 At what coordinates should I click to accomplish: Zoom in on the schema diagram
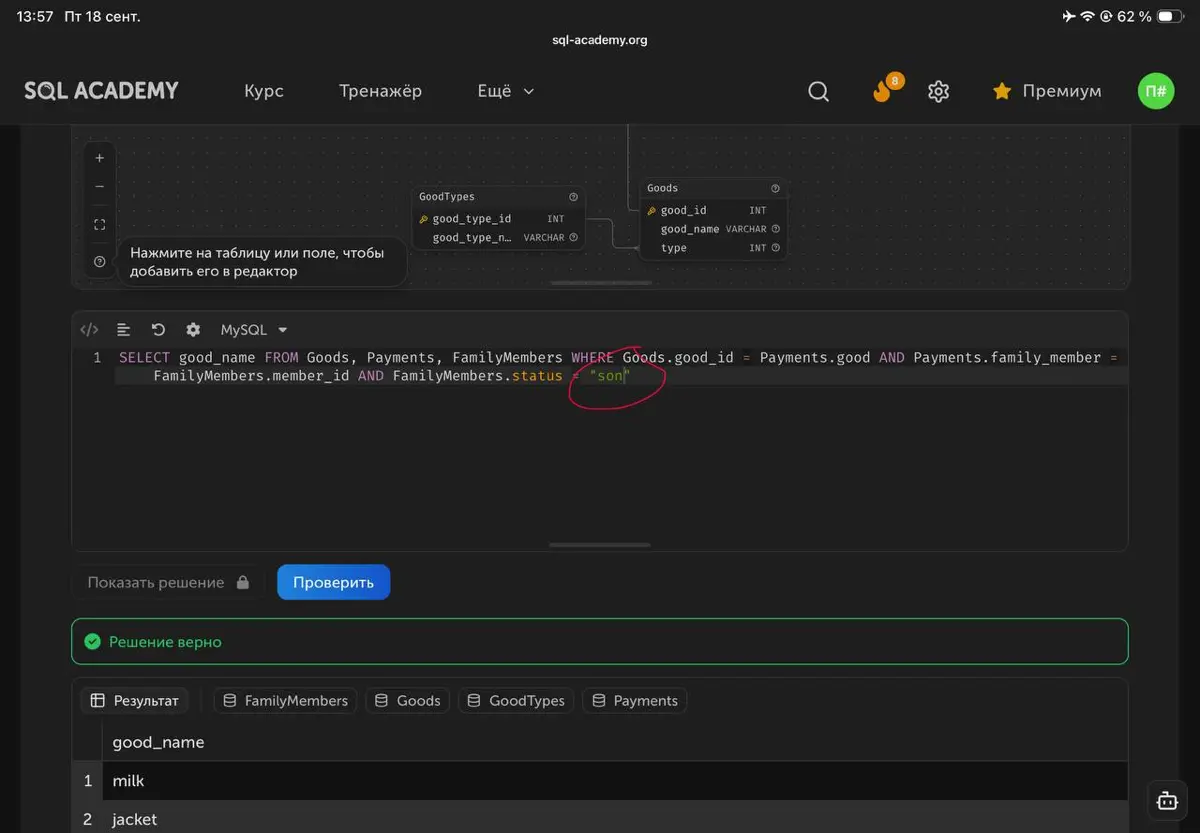pyautogui.click(x=99, y=158)
